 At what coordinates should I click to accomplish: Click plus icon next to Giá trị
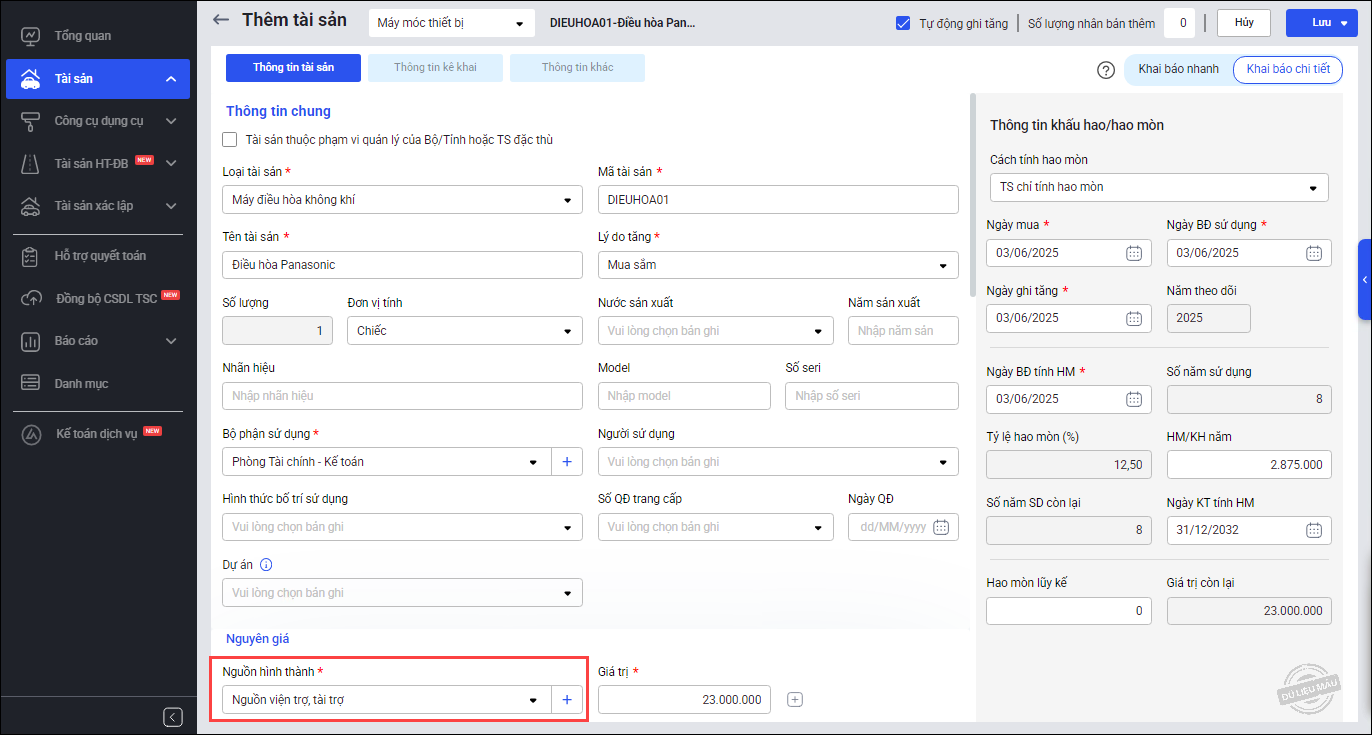[795, 700]
